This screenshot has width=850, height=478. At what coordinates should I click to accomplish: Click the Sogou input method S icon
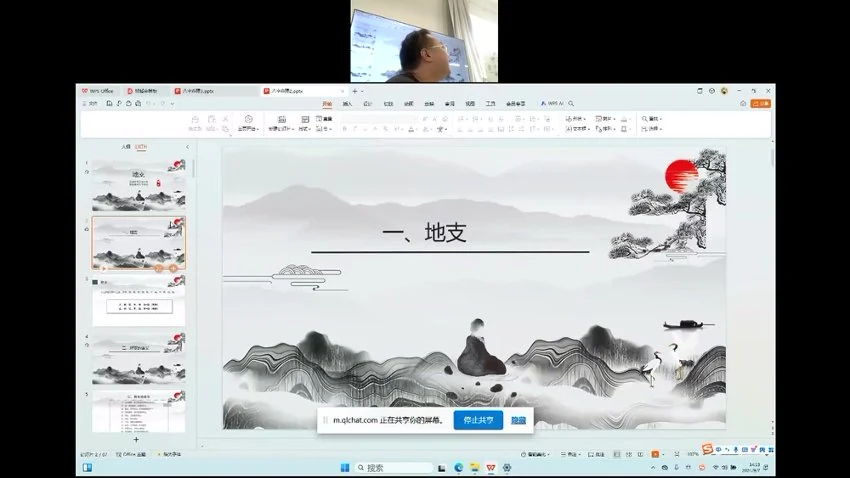coord(707,449)
